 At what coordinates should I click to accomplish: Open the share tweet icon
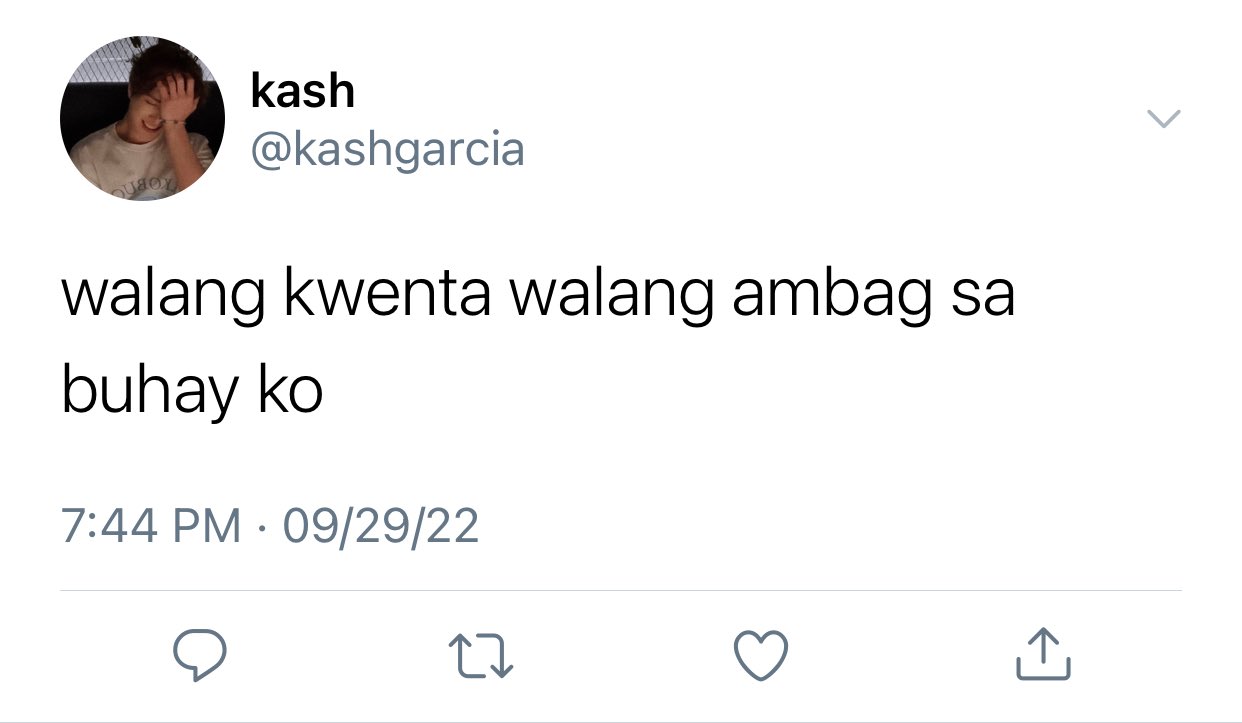1043,654
